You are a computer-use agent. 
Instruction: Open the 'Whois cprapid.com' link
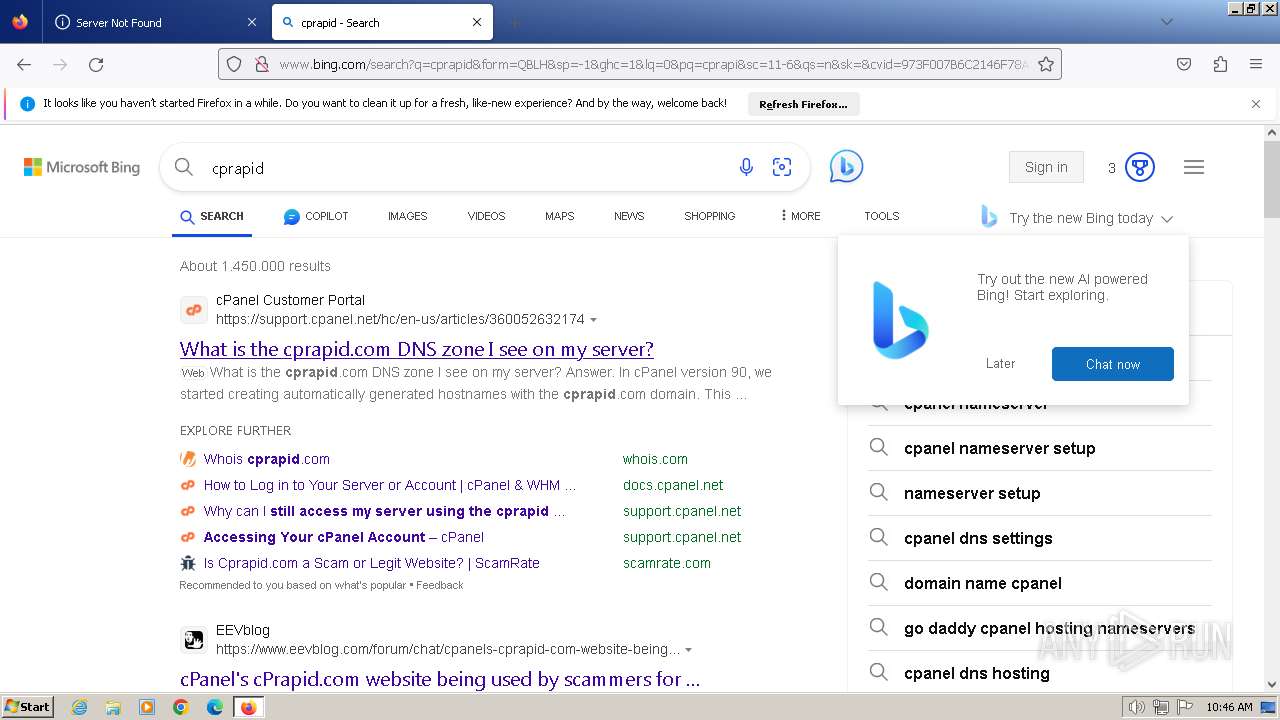point(267,459)
